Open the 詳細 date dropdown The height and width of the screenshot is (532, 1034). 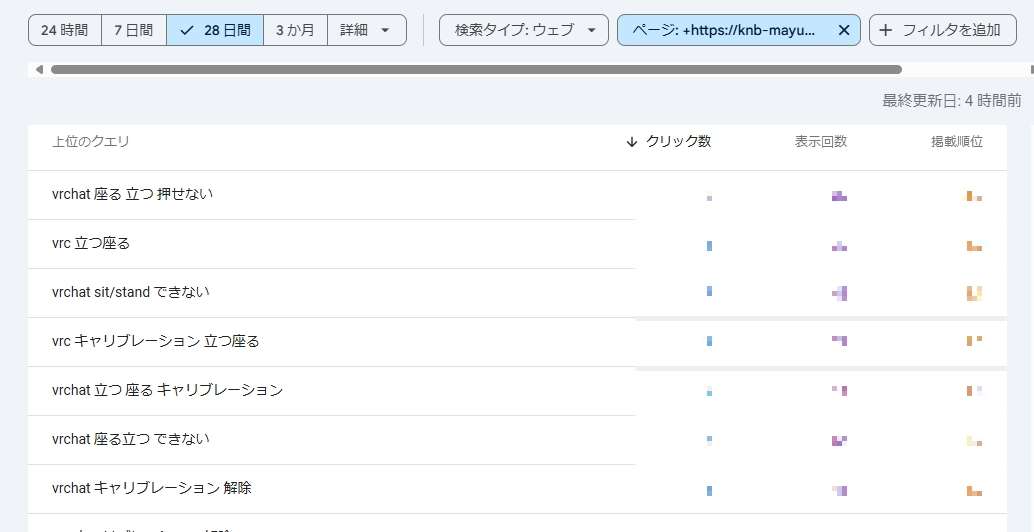[x=366, y=30]
